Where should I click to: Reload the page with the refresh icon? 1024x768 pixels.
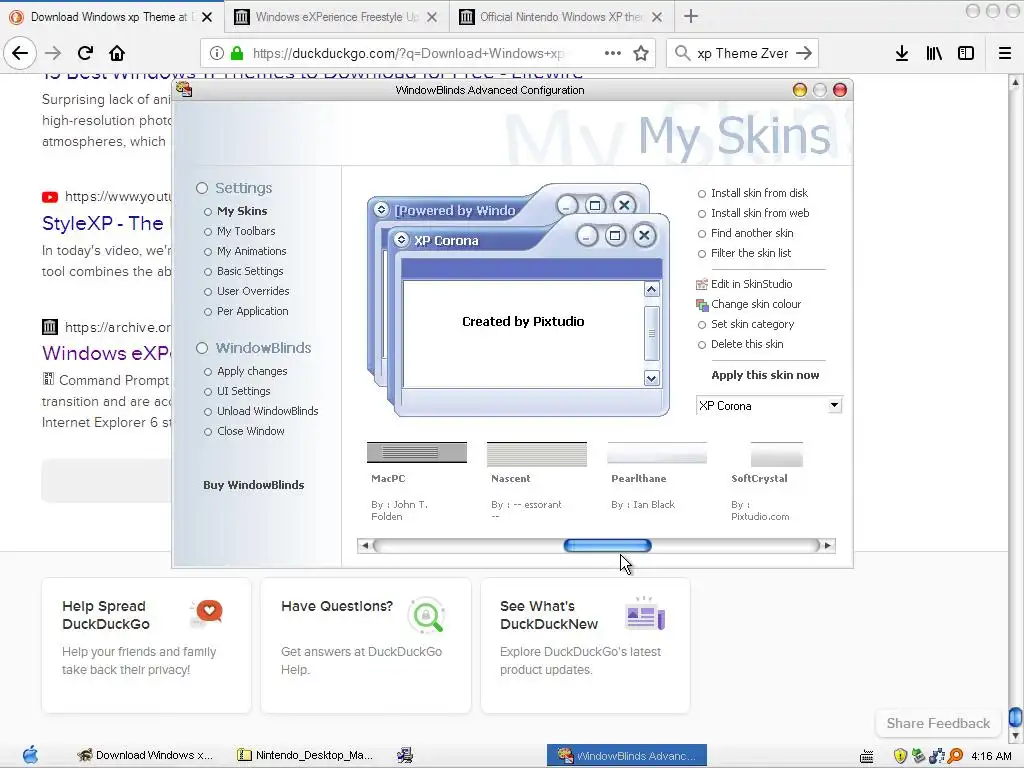tap(85, 53)
